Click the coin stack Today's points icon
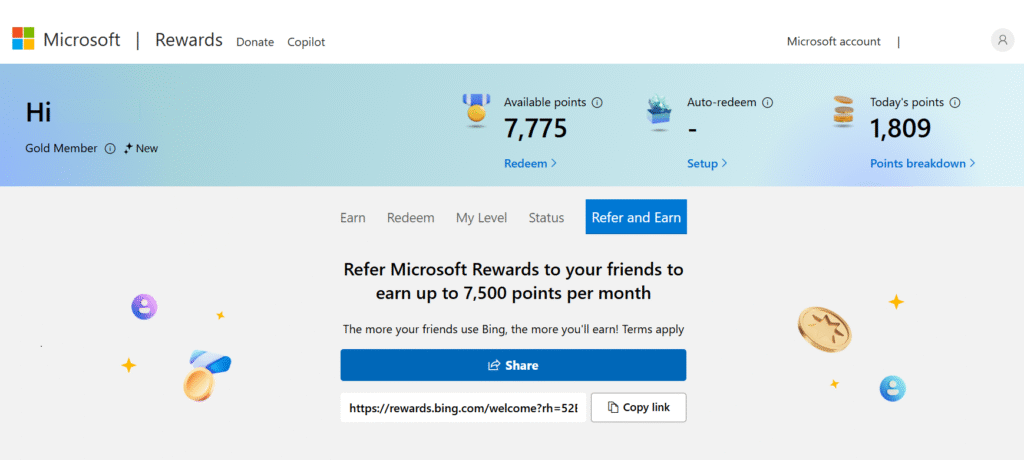Screen dimensions: 1024x460 point(844,111)
